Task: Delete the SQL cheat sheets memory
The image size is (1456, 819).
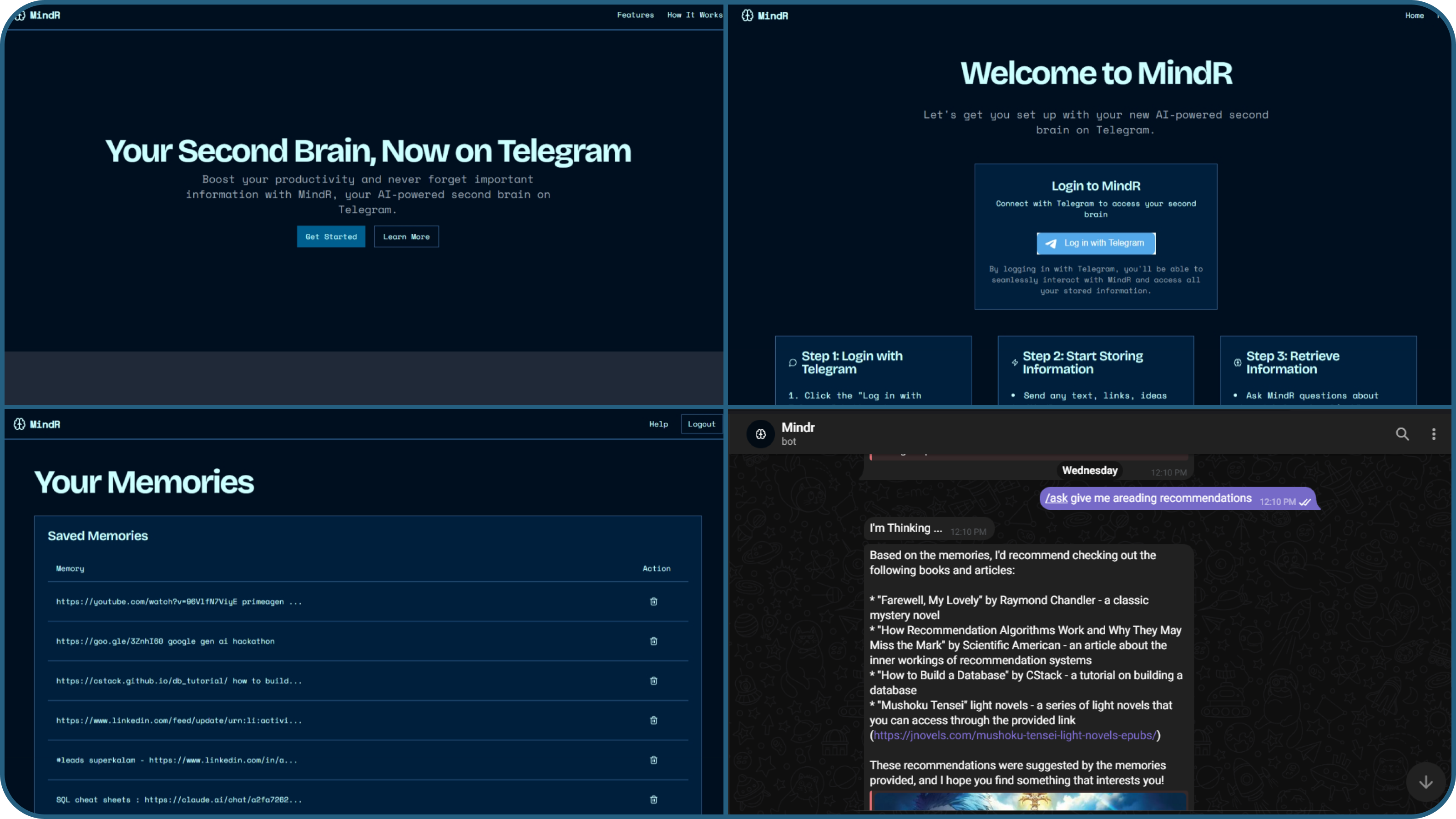Action: click(x=653, y=799)
